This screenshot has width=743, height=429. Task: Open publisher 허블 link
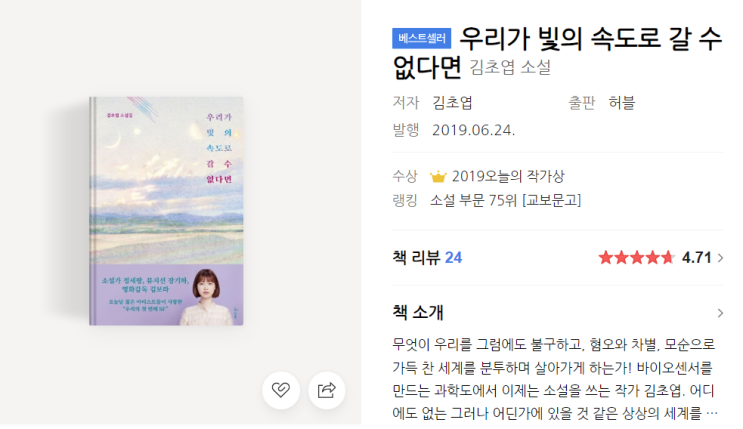coord(621,102)
